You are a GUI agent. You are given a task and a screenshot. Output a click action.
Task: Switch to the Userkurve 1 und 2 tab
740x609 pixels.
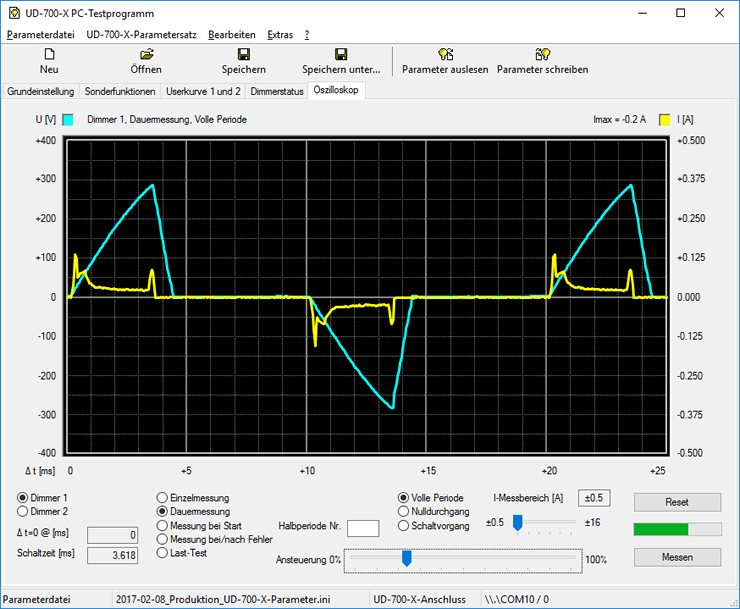click(x=203, y=91)
